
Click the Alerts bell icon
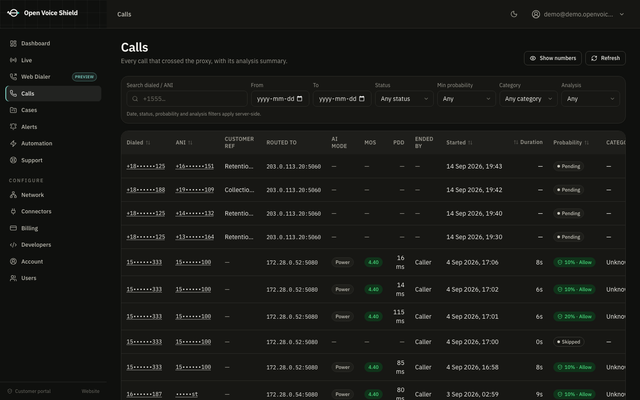[x=13, y=127]
